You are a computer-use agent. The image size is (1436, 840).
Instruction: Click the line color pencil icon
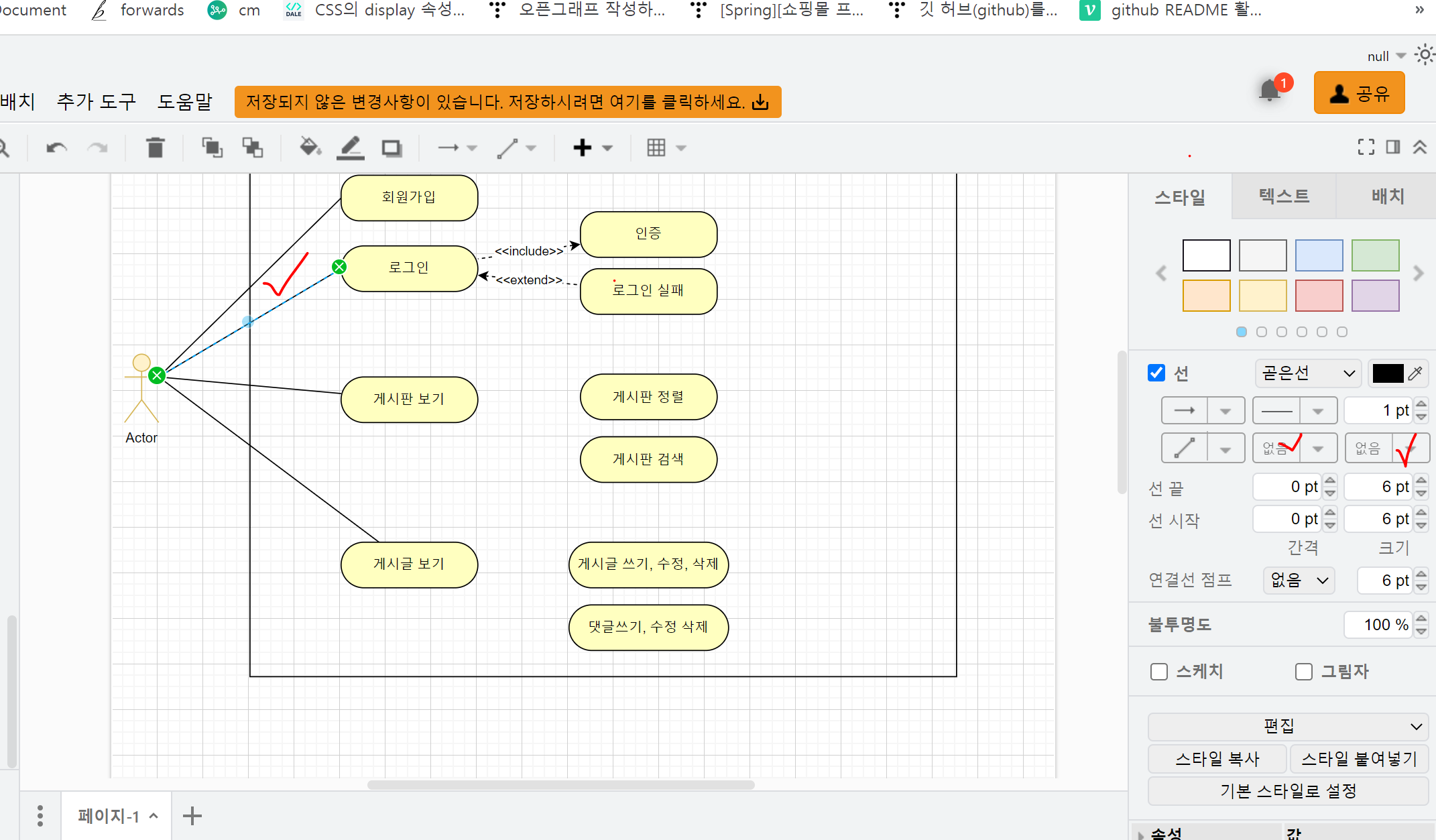350,147
